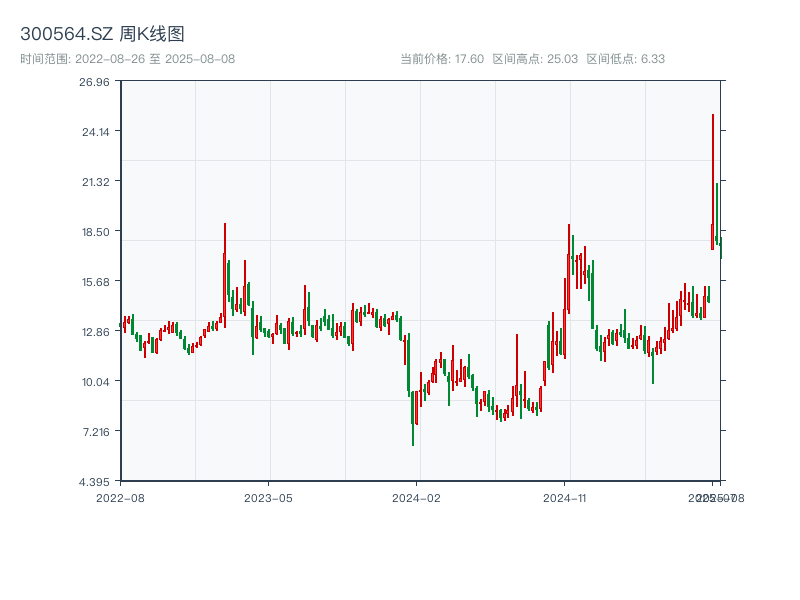The image size is (800, 600).
Task: Click the 区间低点 6.33 label
Action: (x=625, y=59)
